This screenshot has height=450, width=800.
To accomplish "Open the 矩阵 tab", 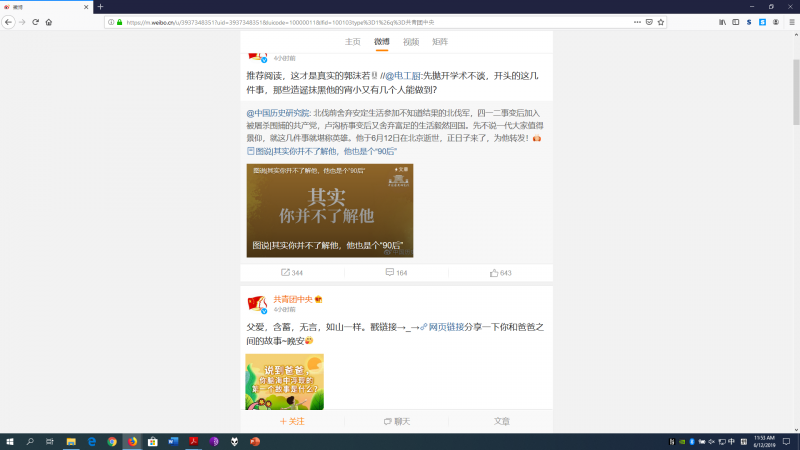I will click(x=440, y=42).
